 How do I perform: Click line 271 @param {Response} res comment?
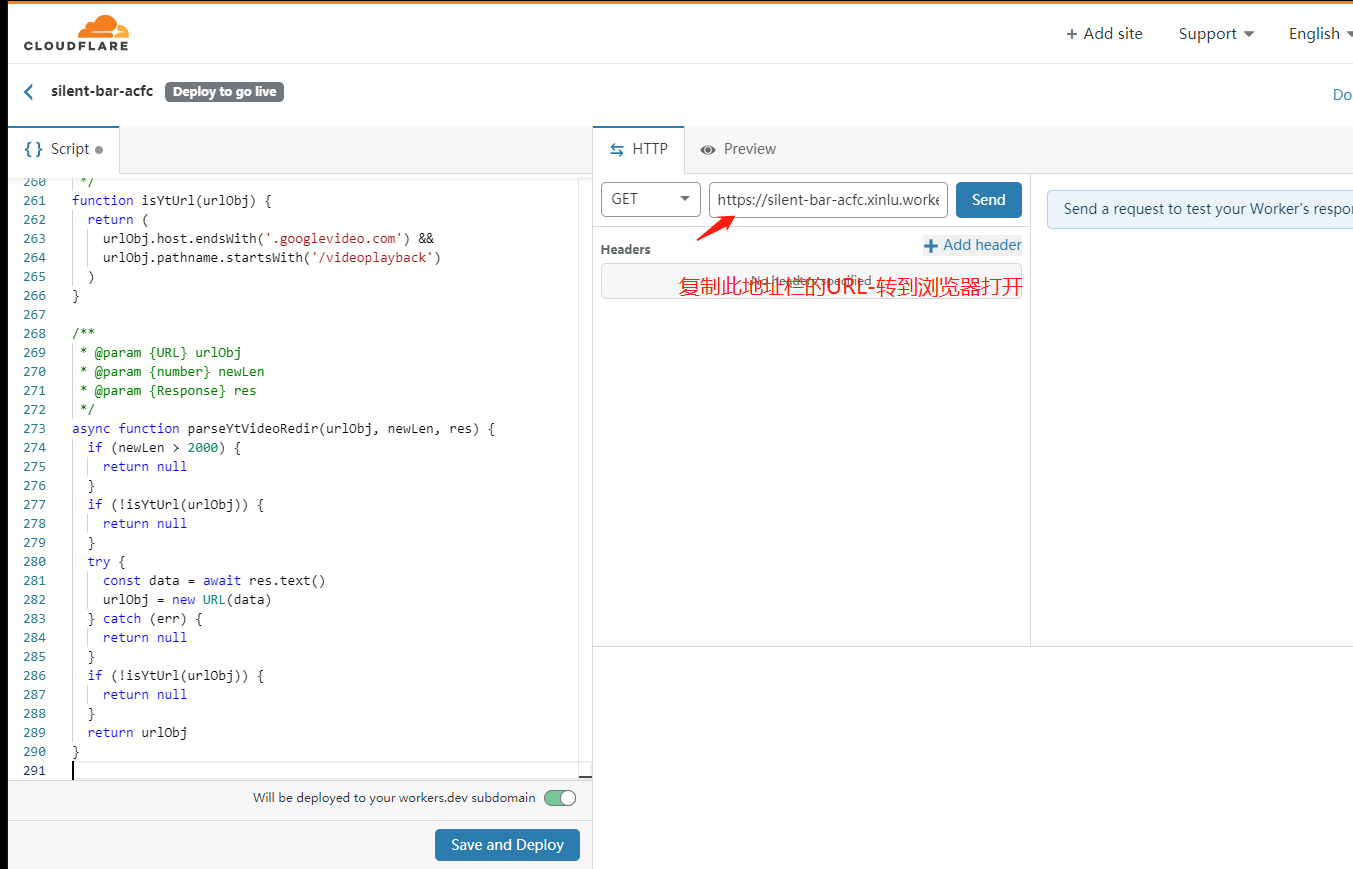(168, 390)
